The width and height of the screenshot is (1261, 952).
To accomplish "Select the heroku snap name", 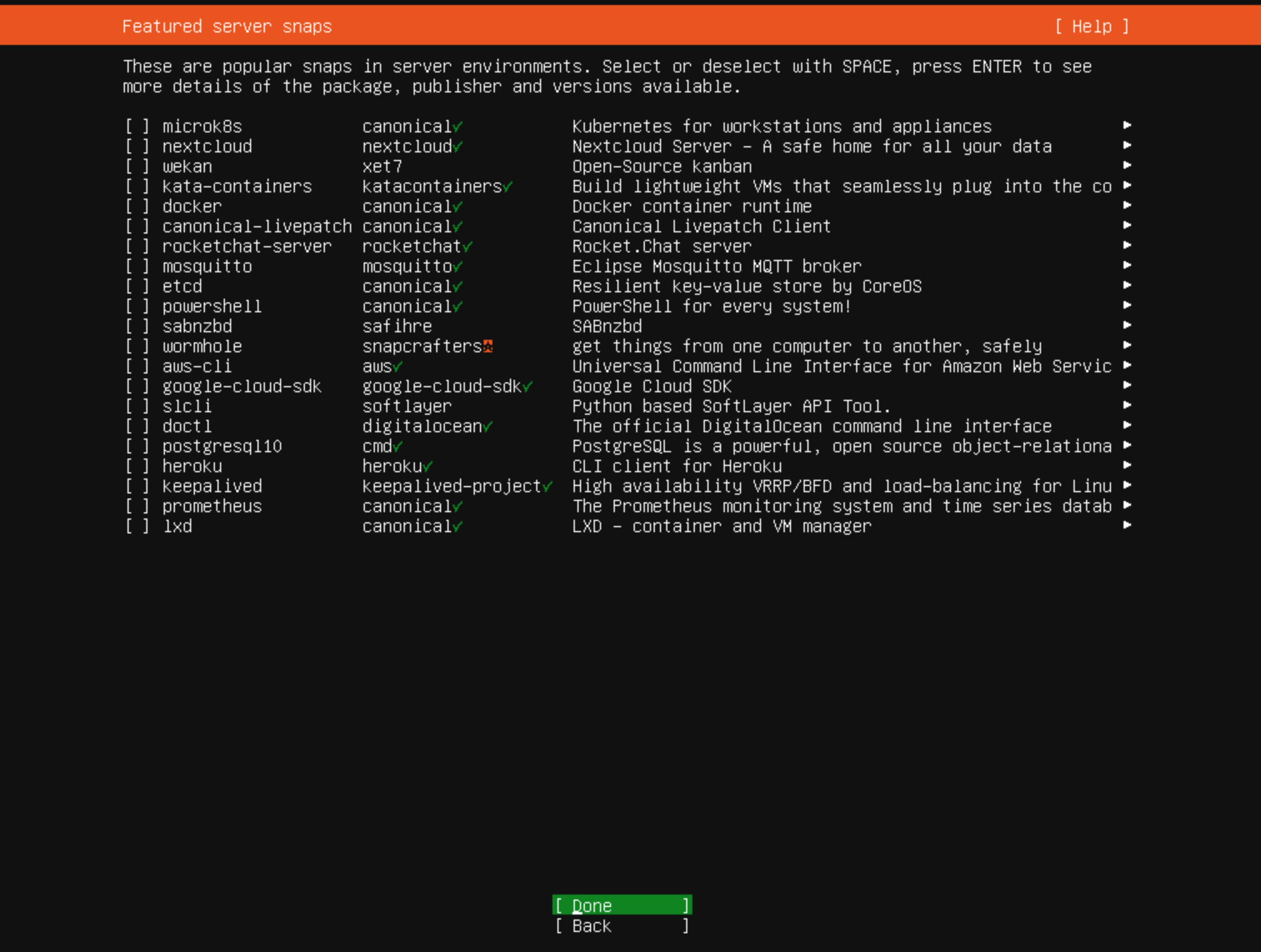I will tap(192, 467).
